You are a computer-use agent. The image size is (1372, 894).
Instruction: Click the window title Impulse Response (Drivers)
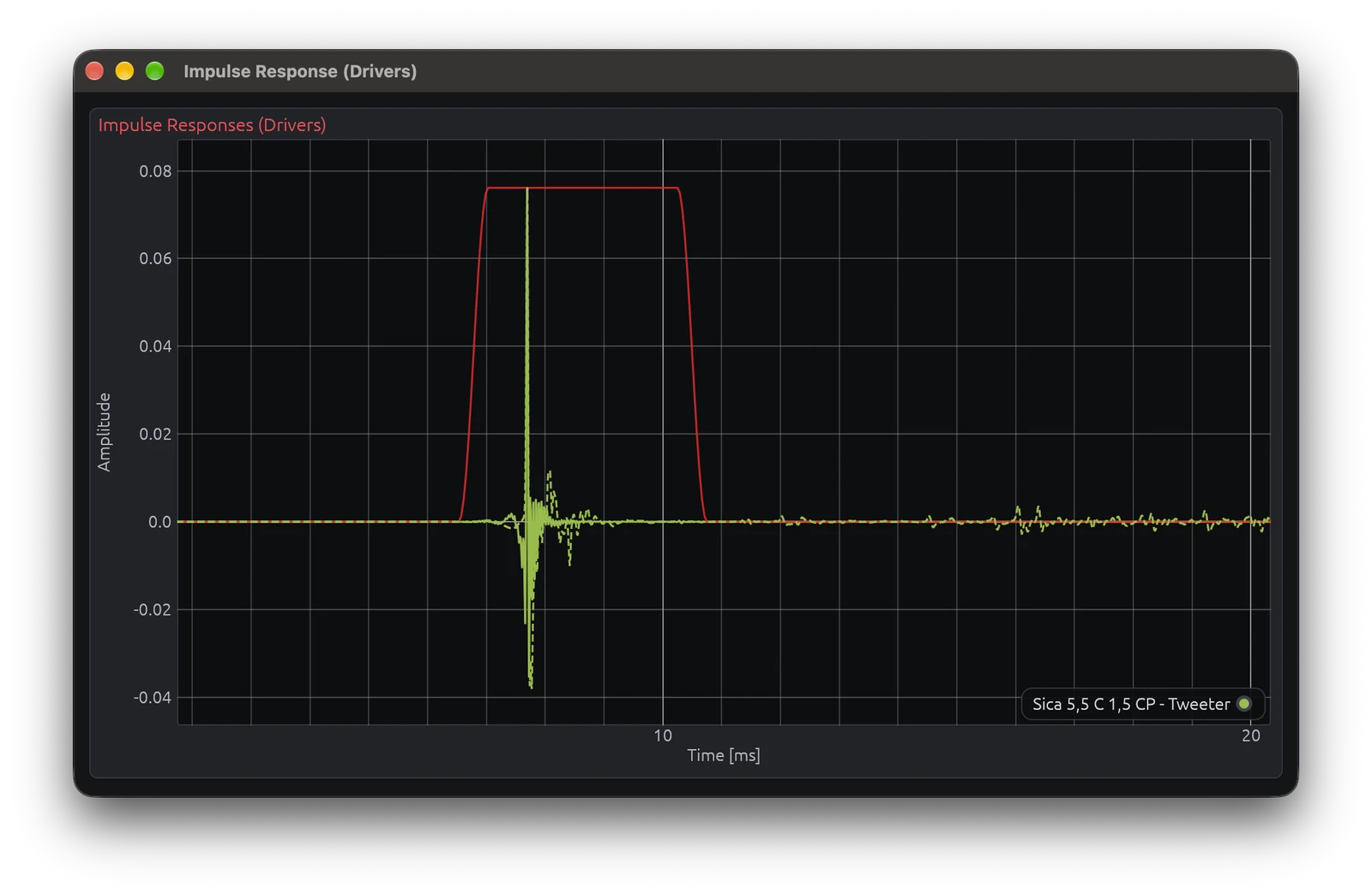tap(300, 71)
